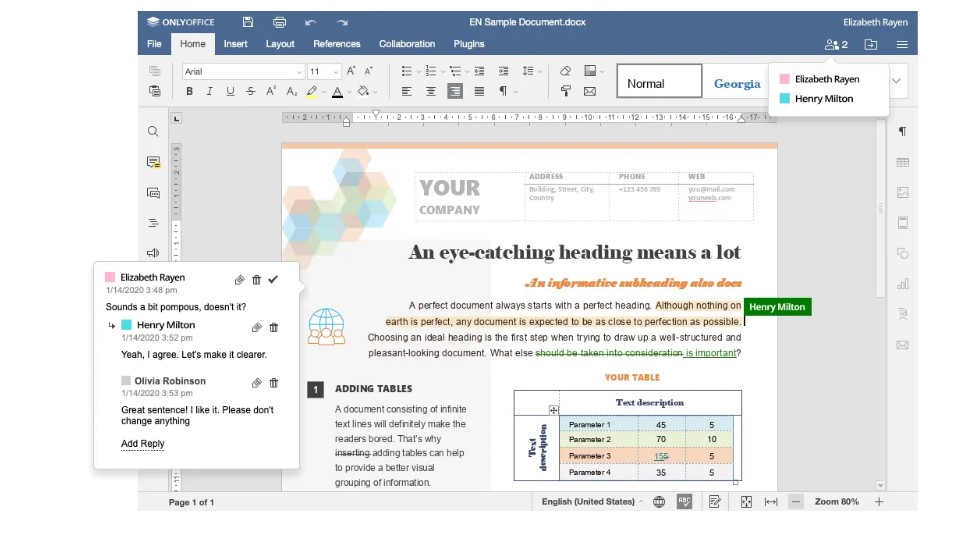Delete Olivia Robinson's reply
970x555 pixels.
pos(273,383)
